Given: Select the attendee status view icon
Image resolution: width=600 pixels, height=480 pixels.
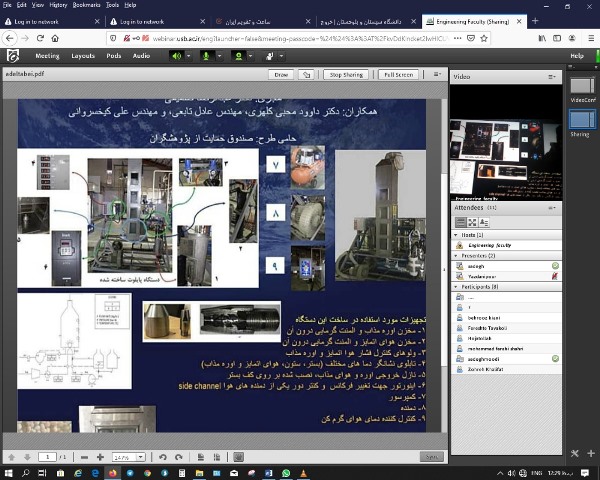Looking at the screenshot, I should coord(484,222).
